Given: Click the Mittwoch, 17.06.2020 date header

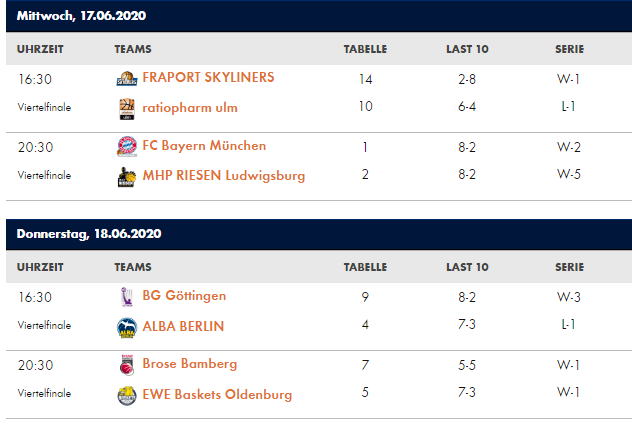Looking at the screenshot, I should [80, 16].
